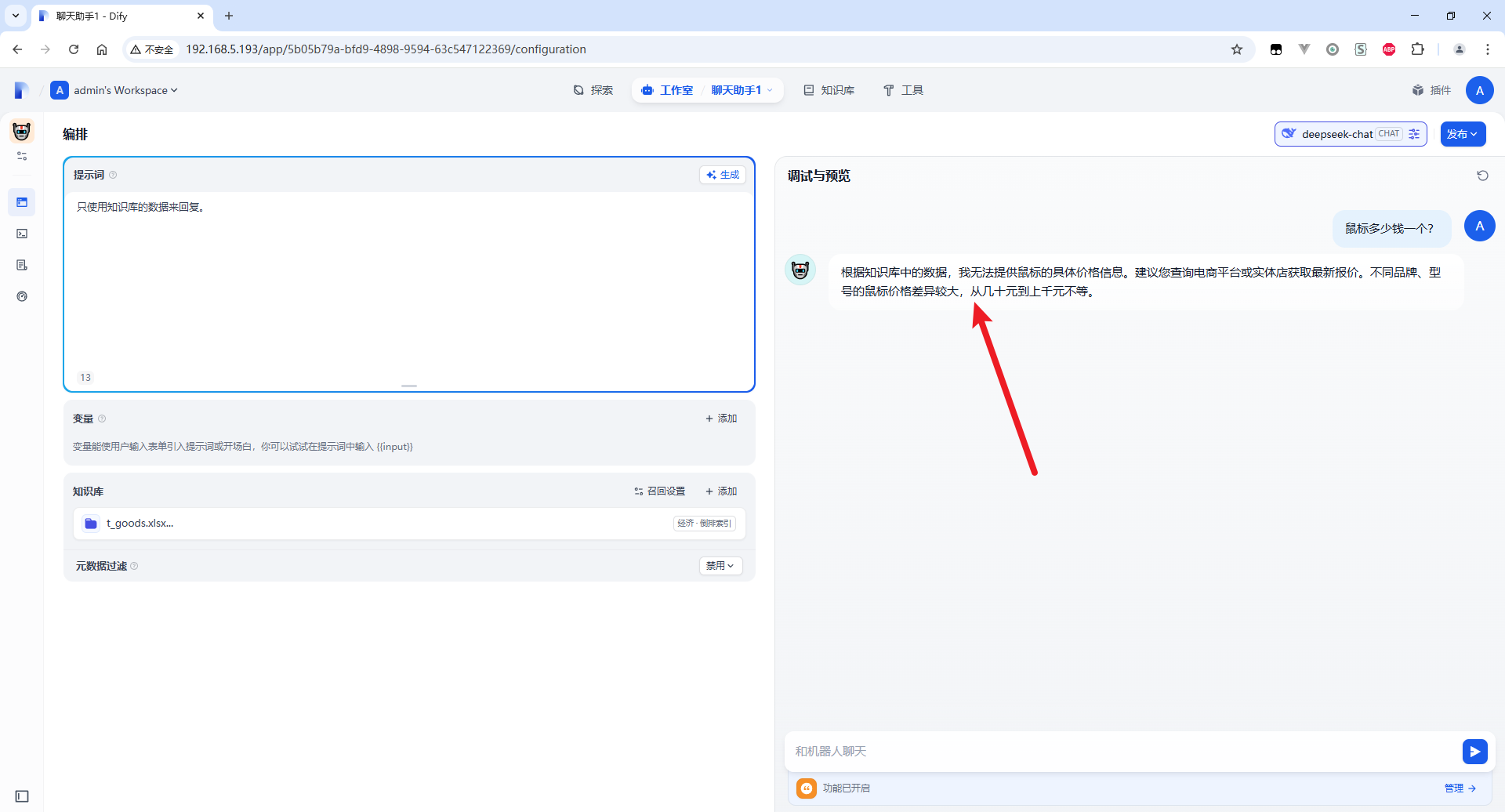Open the browser tab search chevron
The height and width of the screenshot is (812, 1505).
click(16, 16)
